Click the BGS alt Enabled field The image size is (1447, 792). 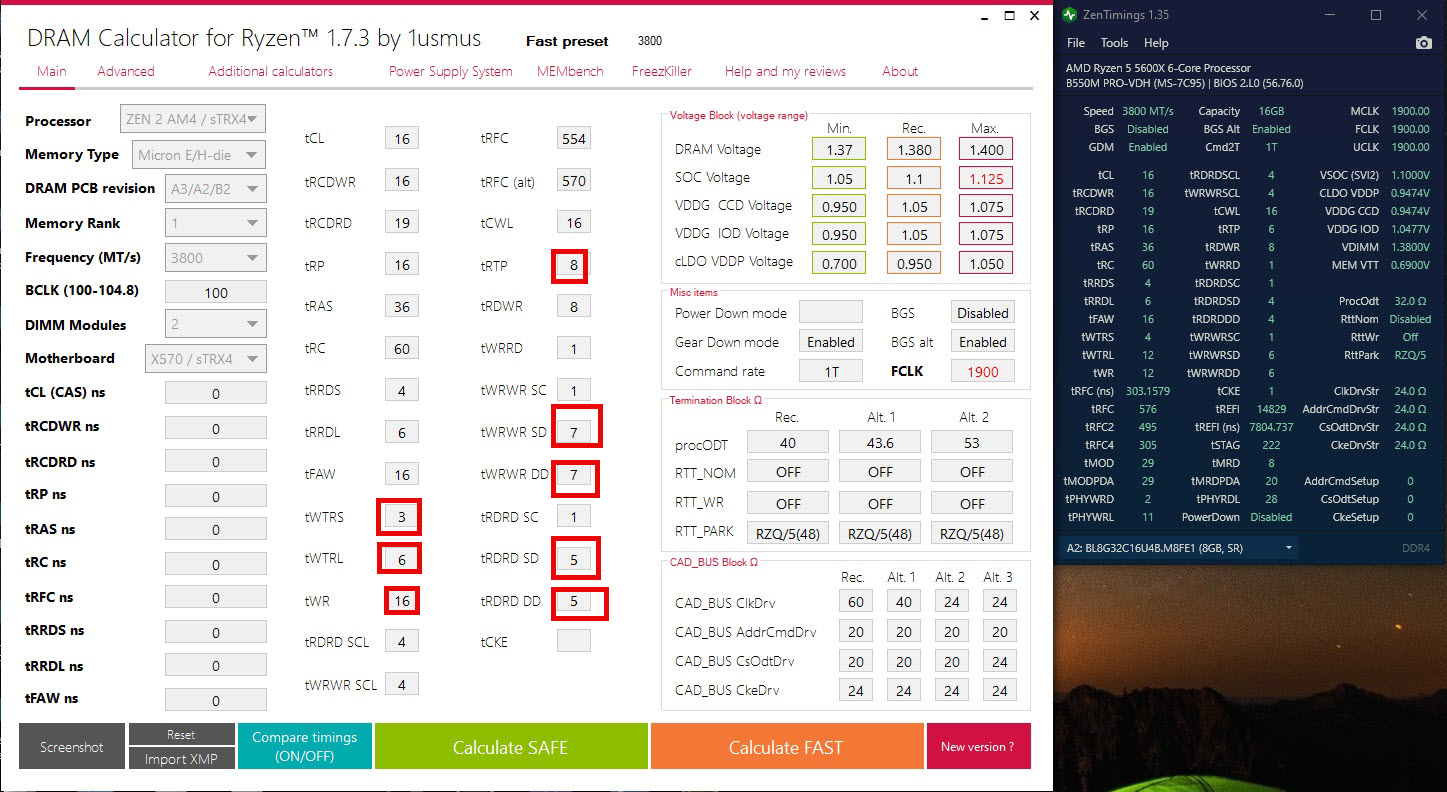click(x=982, y=342)
